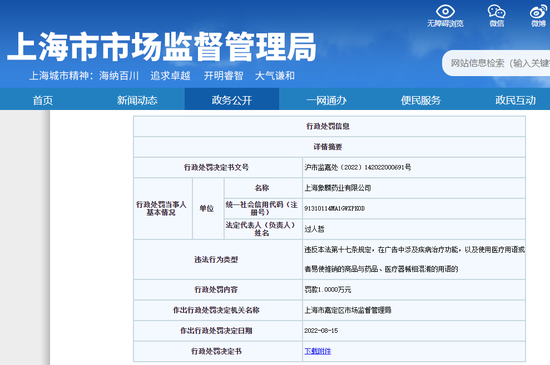Open the 便民服务 navigation item
The height and width of the screenshot is (365, 550).
421,101
